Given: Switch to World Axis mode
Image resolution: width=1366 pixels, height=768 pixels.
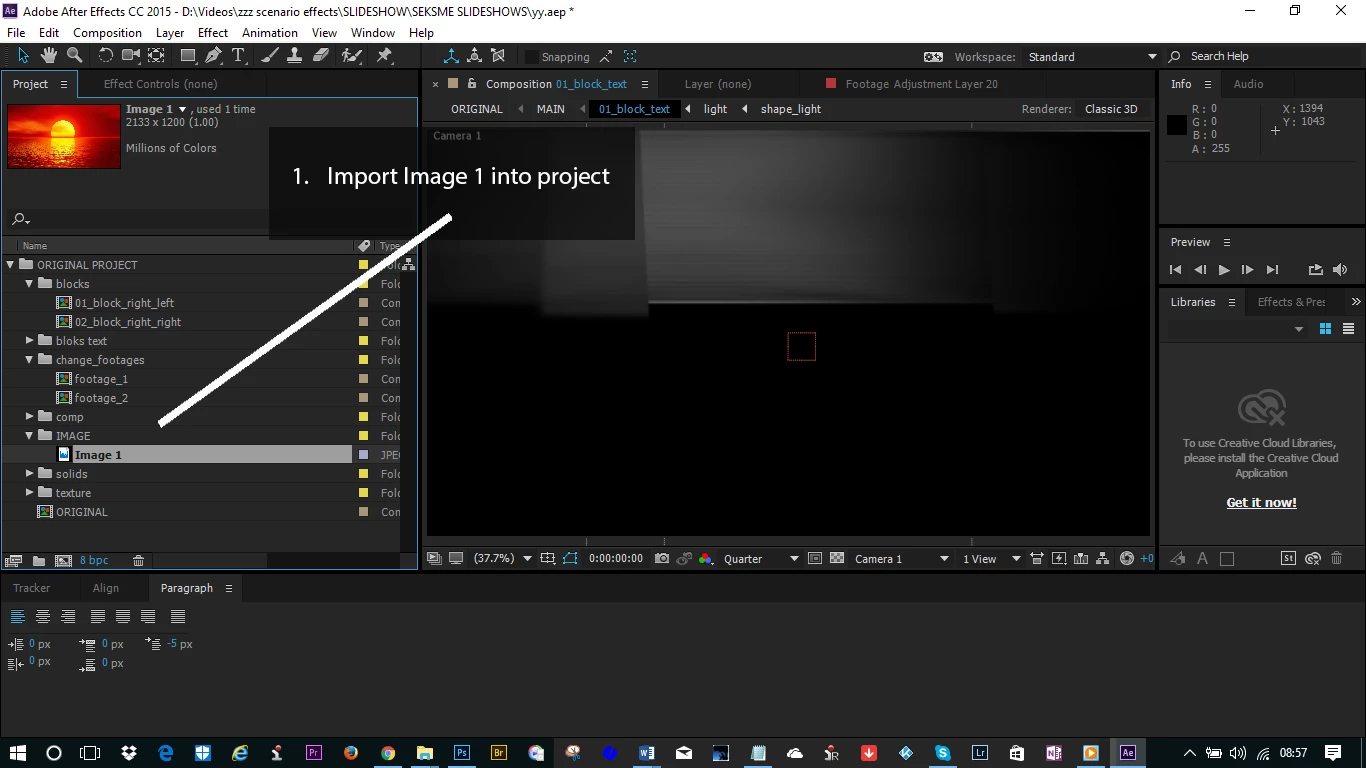Looking at the screenshot, I should click(x=475, y=56).
